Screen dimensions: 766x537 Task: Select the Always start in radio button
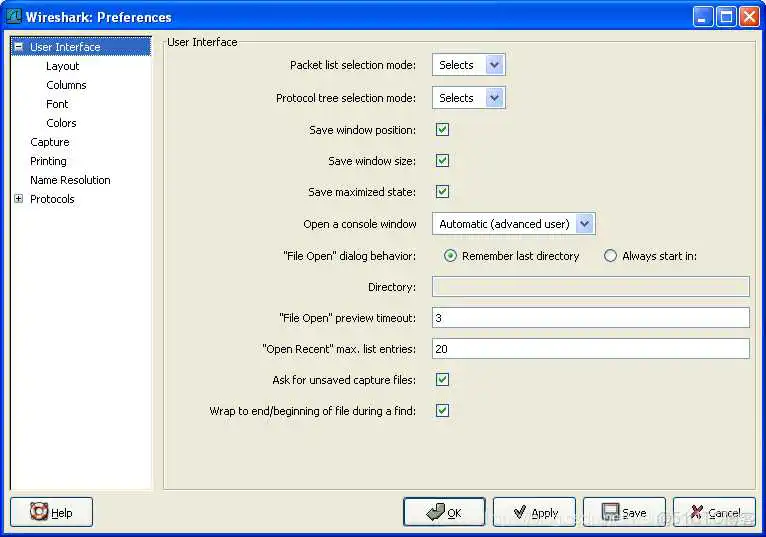pyautogui.click(x=611, y=256)
